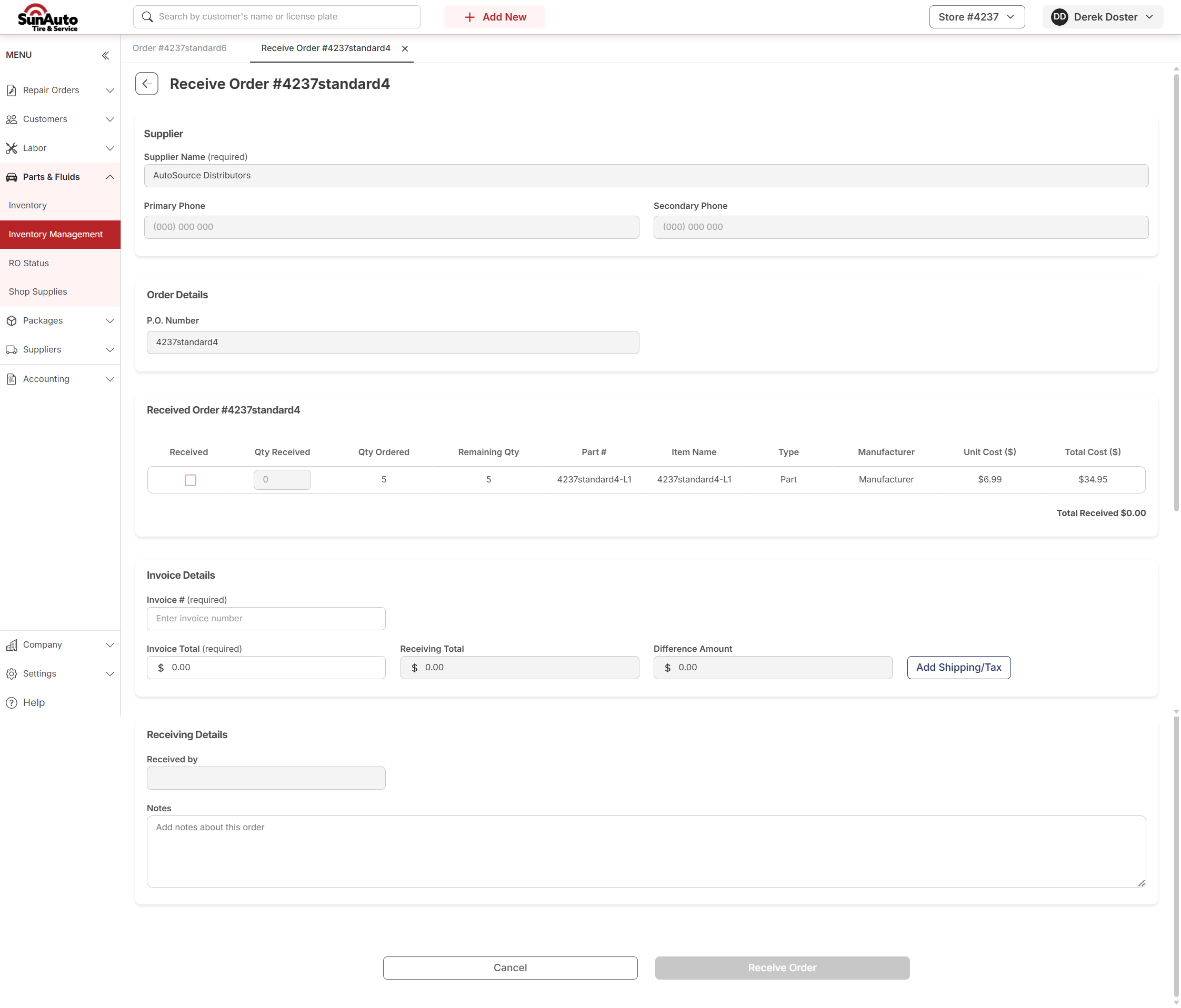Click the Received by field
Screen dimensions: 1181x1008
pyautogui.click(x=266, y=778)
